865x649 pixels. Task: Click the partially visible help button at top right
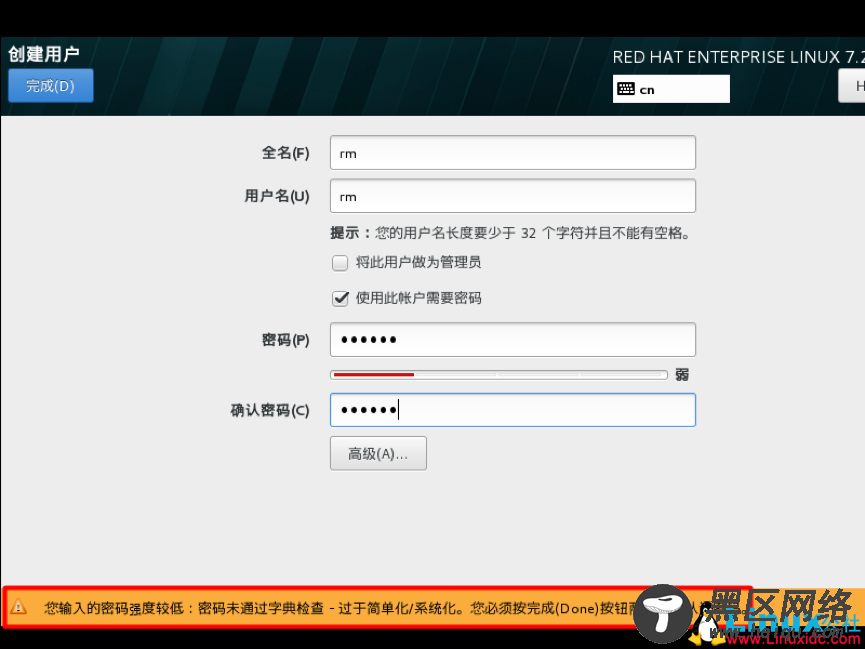coord(852,86)
